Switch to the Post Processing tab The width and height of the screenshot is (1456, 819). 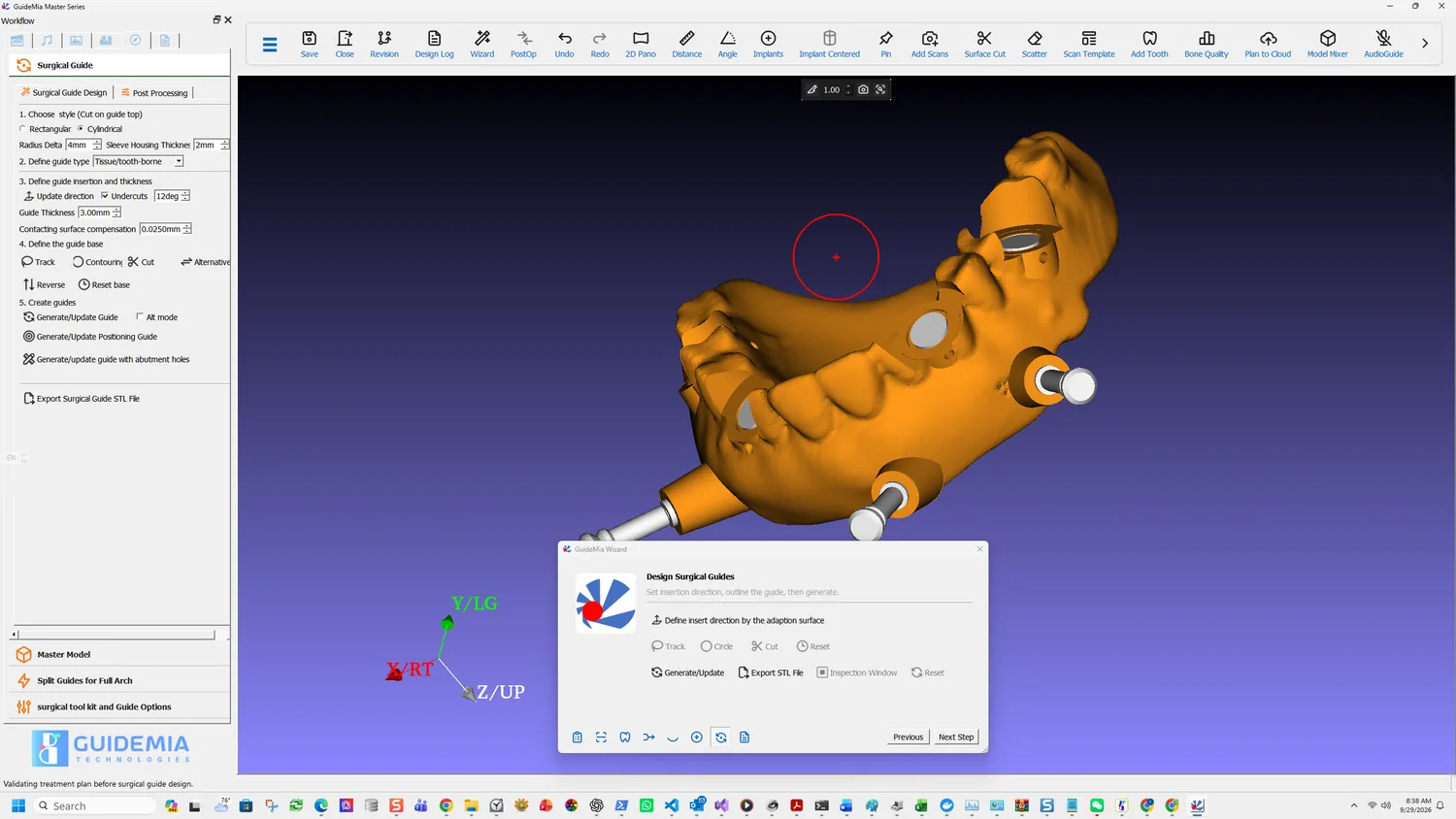[154, 93]
